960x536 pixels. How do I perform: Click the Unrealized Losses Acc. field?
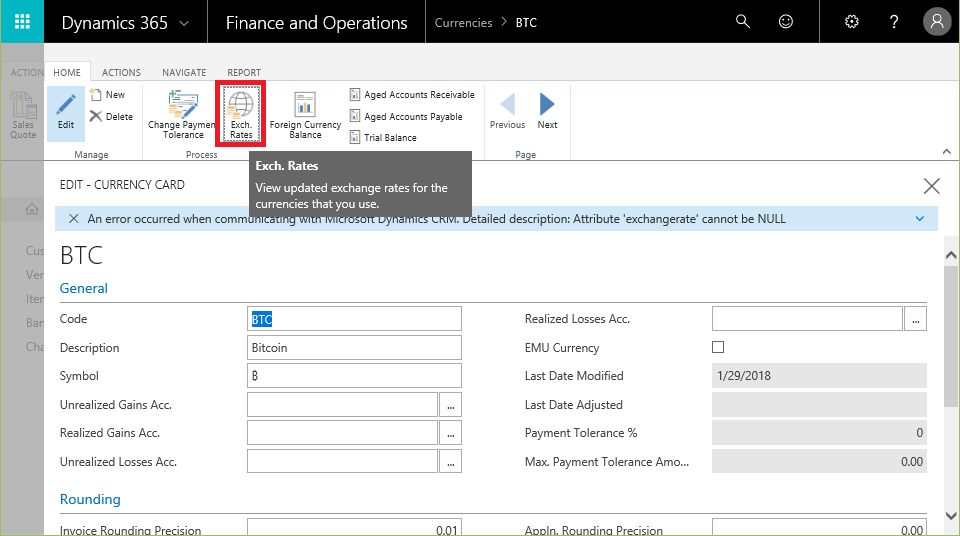pyautogui.click(x=342, y=462)
